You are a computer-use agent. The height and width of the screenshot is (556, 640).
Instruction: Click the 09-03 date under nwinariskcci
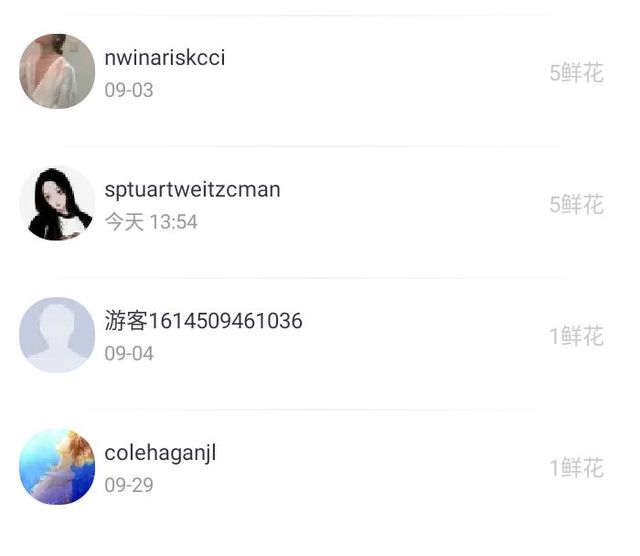(x=129, y=90)
